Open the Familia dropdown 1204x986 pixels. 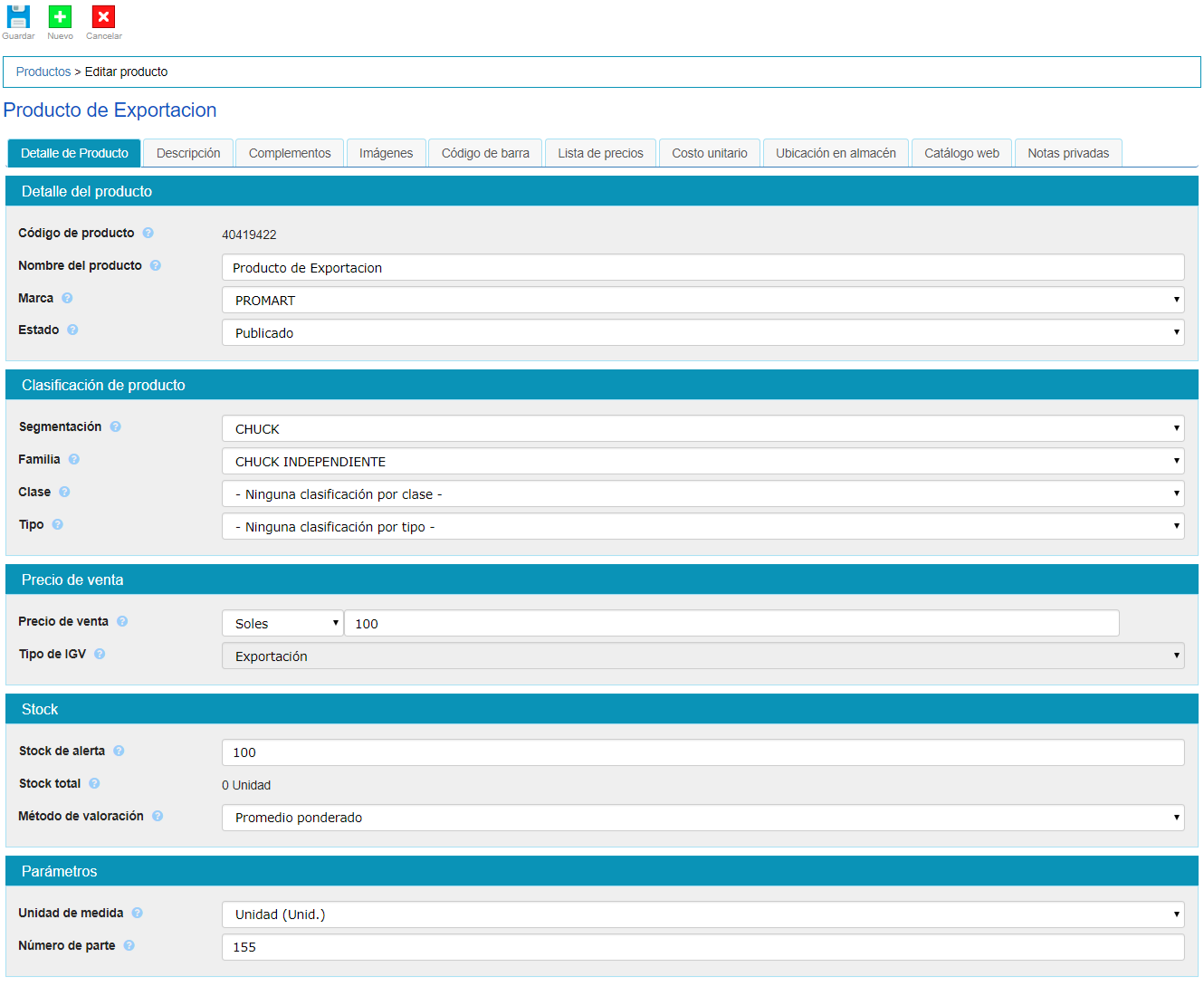point(702,462)
